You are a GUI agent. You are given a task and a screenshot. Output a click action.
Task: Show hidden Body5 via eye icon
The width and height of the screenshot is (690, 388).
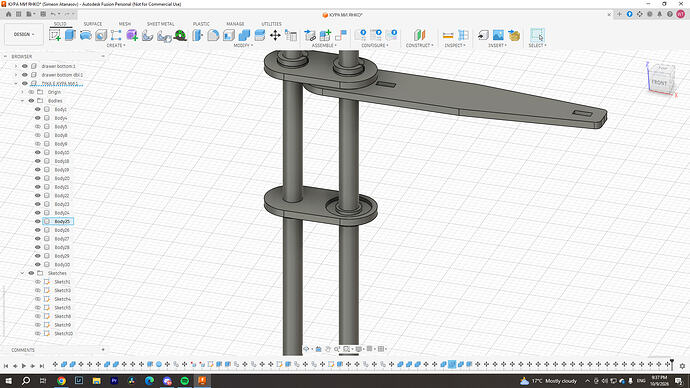37,127
